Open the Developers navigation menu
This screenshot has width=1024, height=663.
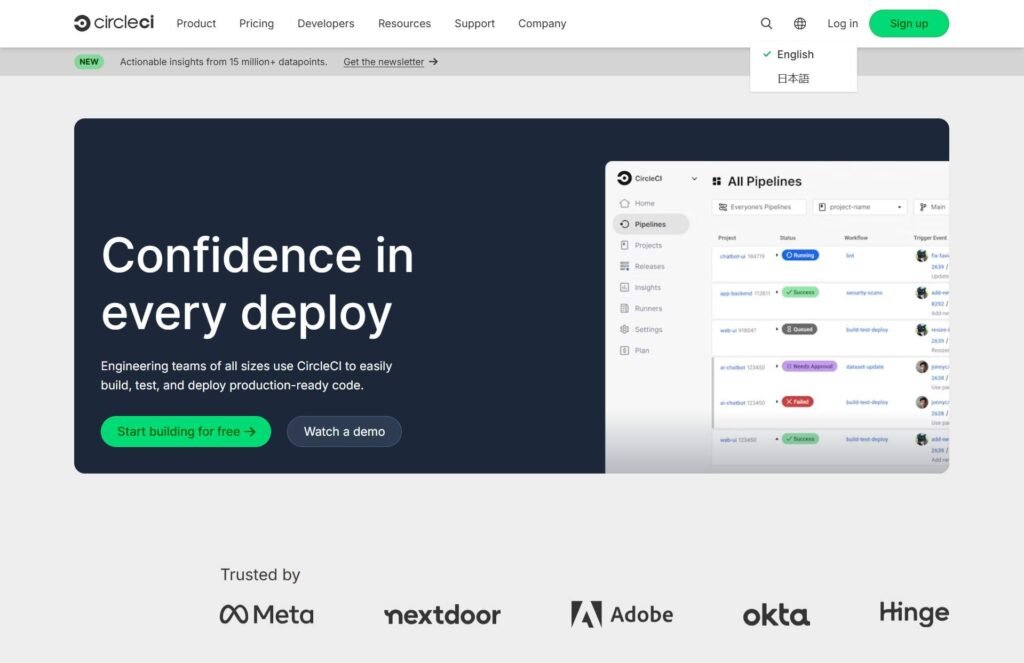click(326, 24)
